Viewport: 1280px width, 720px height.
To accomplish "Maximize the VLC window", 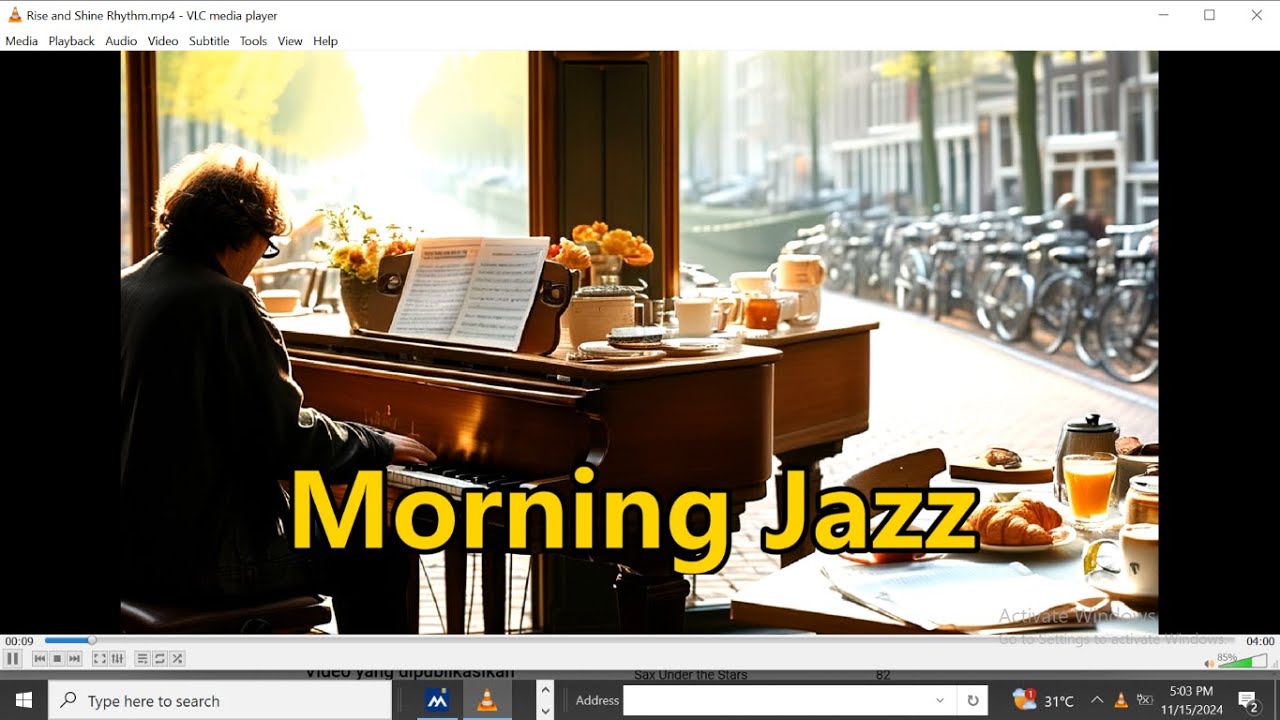I will 1209,15.
